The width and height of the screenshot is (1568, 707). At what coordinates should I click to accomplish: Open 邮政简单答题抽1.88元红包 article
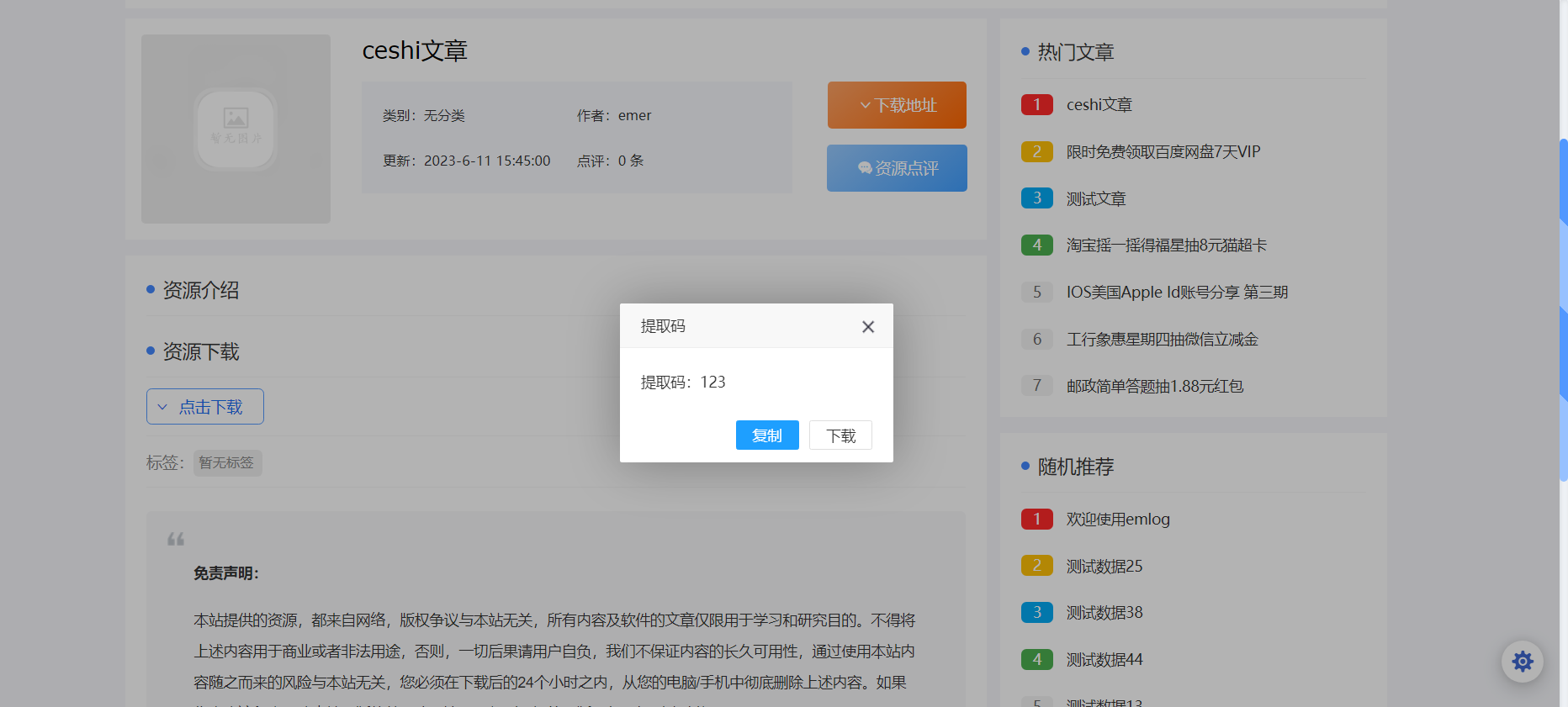pos(1154,387)
